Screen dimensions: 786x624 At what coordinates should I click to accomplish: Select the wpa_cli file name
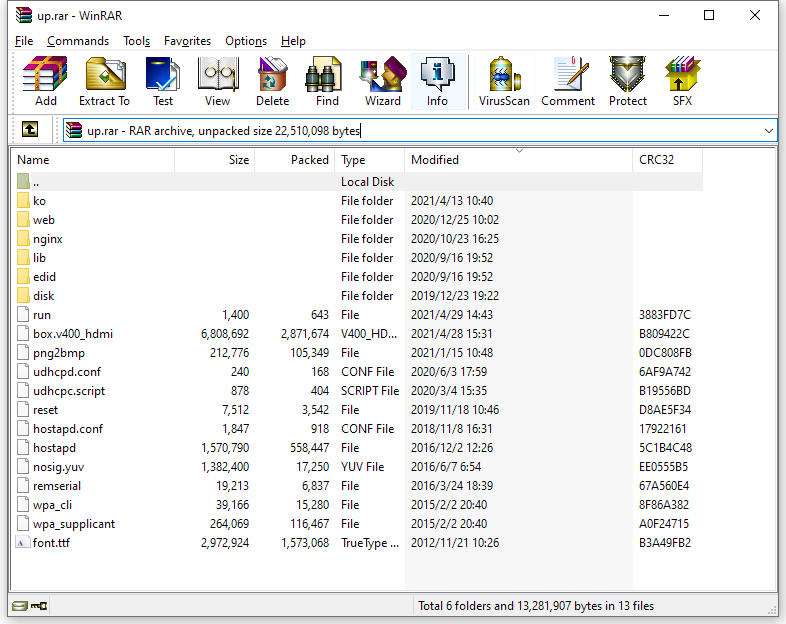point(52,505)
